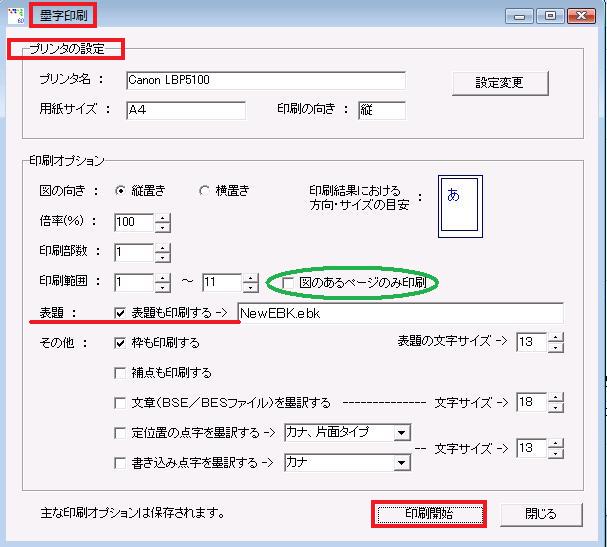Enable 図のあるページのみ印刷 checkbox
The image size is (607, 547).
coord(289,283)
